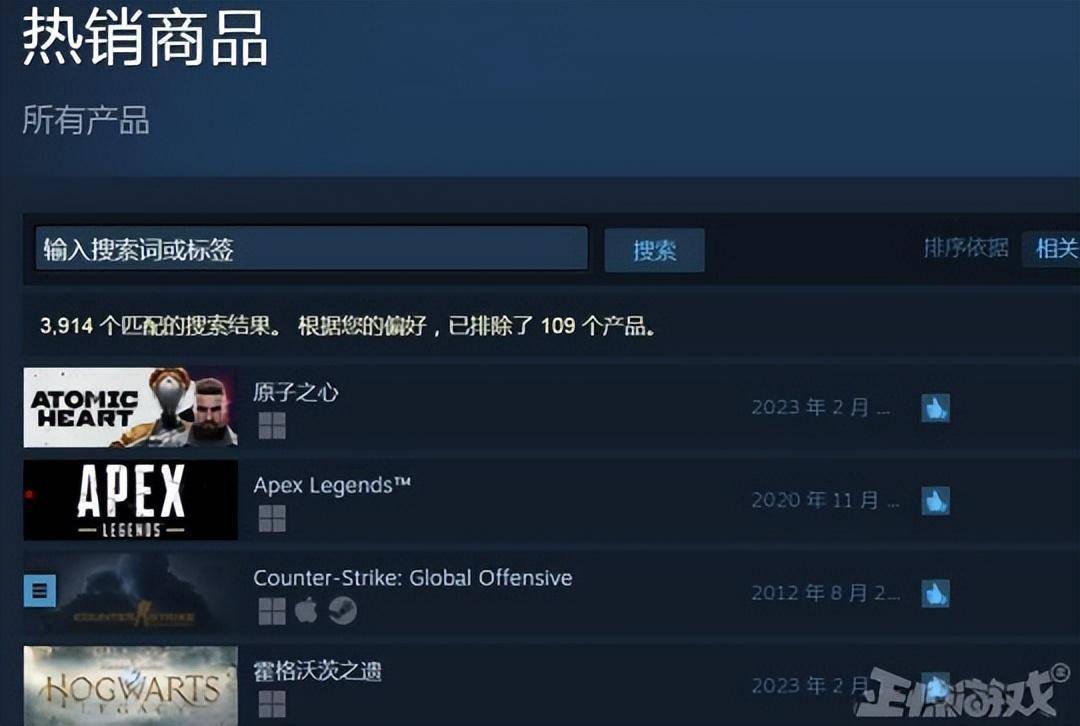Open the Counter-Strike: Global Offensive title link

413,578
